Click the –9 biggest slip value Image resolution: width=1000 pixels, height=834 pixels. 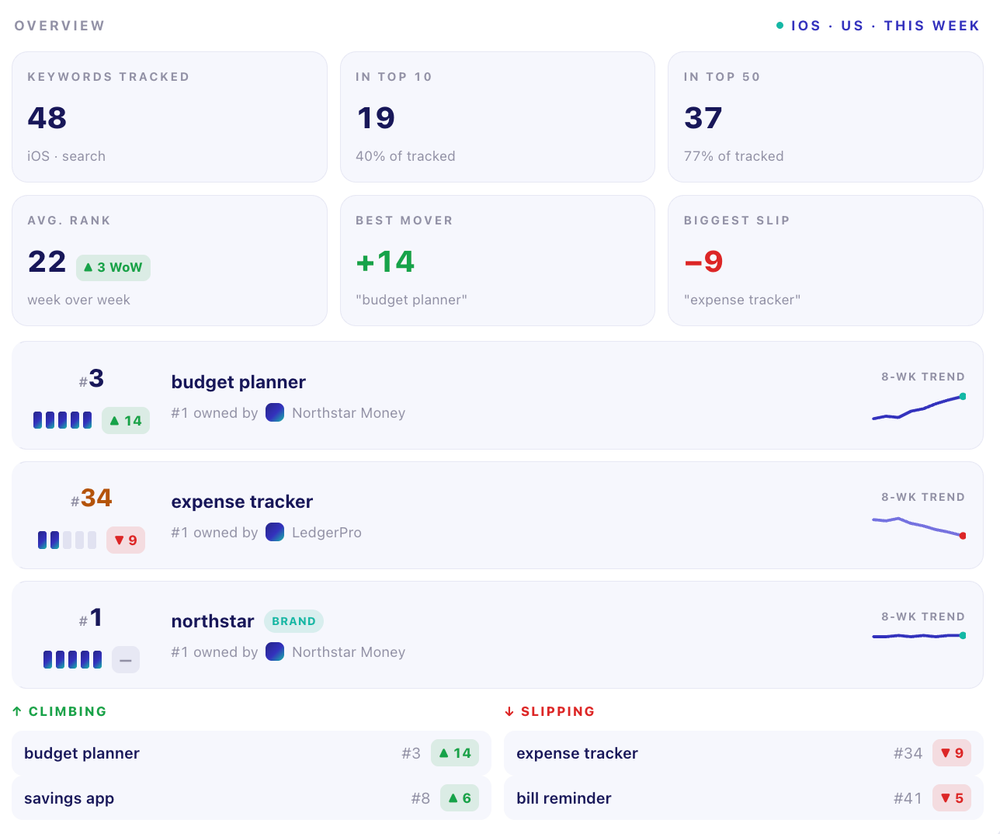click(703, 261)
